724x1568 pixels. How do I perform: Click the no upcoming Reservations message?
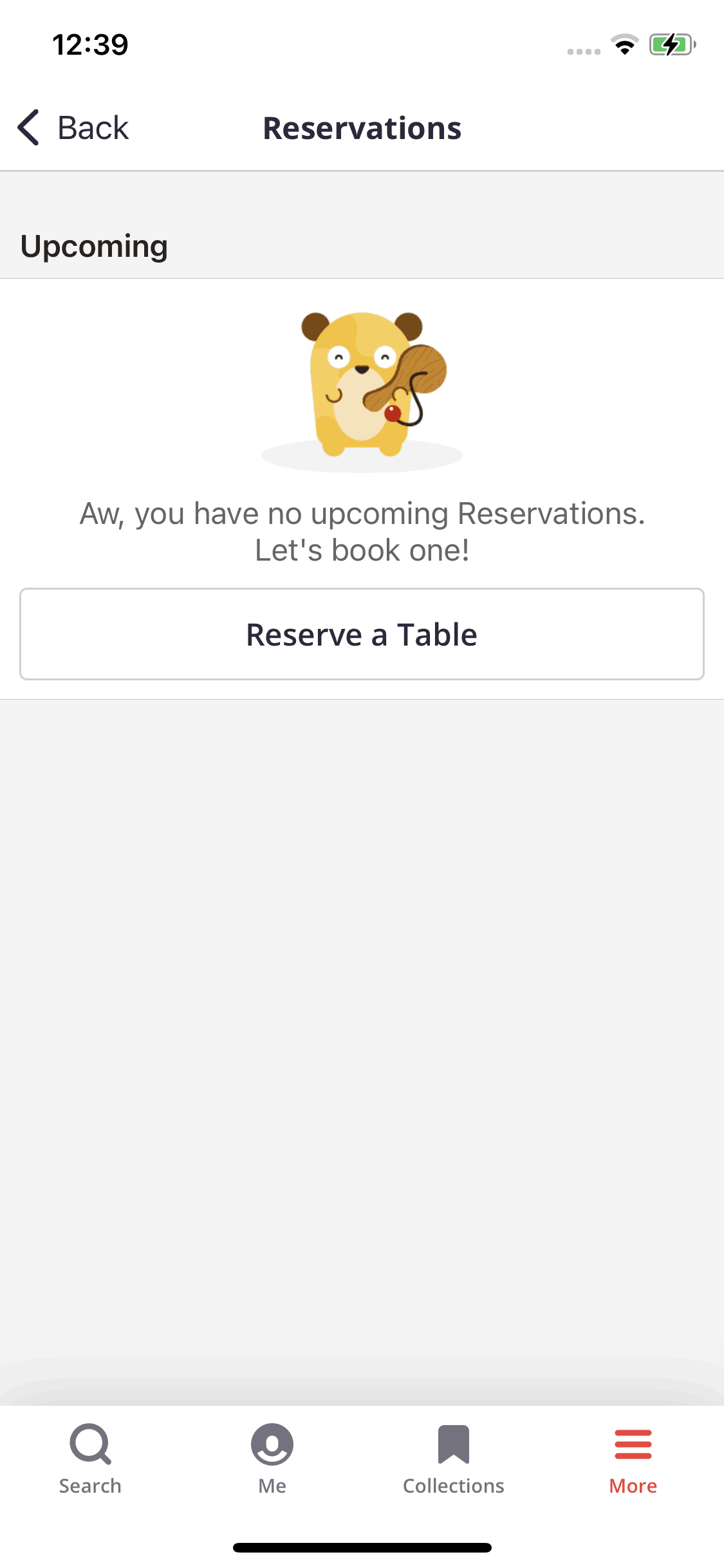(x=362, y=532)
